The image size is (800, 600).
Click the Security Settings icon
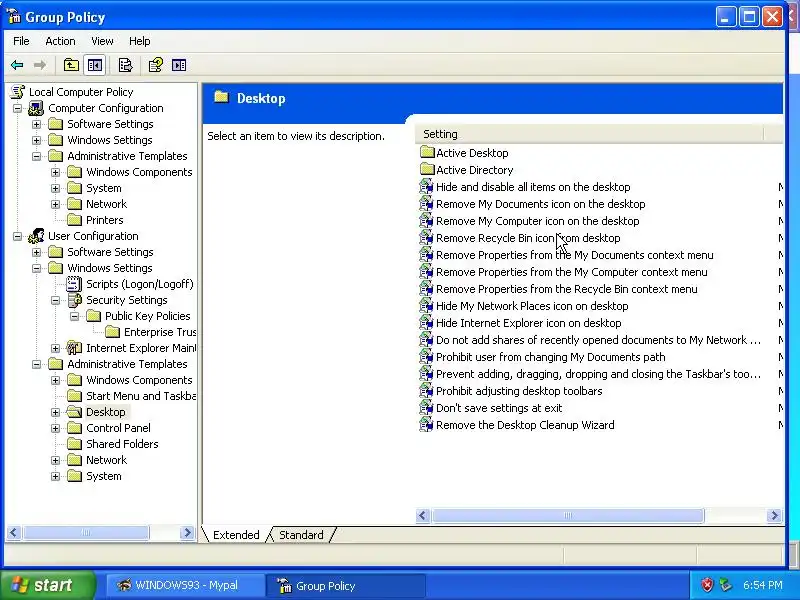[74, 300]
